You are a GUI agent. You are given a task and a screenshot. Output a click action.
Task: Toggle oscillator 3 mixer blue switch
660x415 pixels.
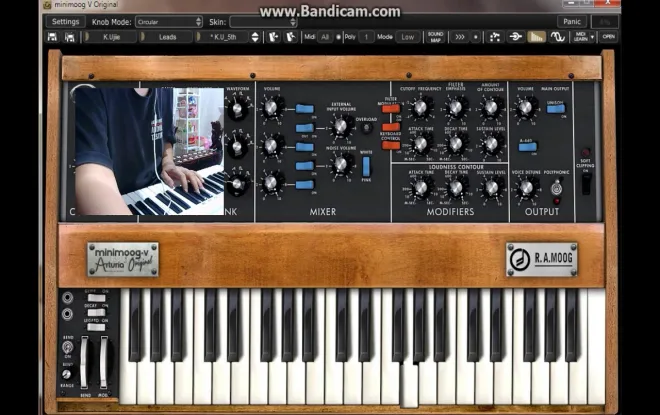pyautogui.click(x=304, y=184)
